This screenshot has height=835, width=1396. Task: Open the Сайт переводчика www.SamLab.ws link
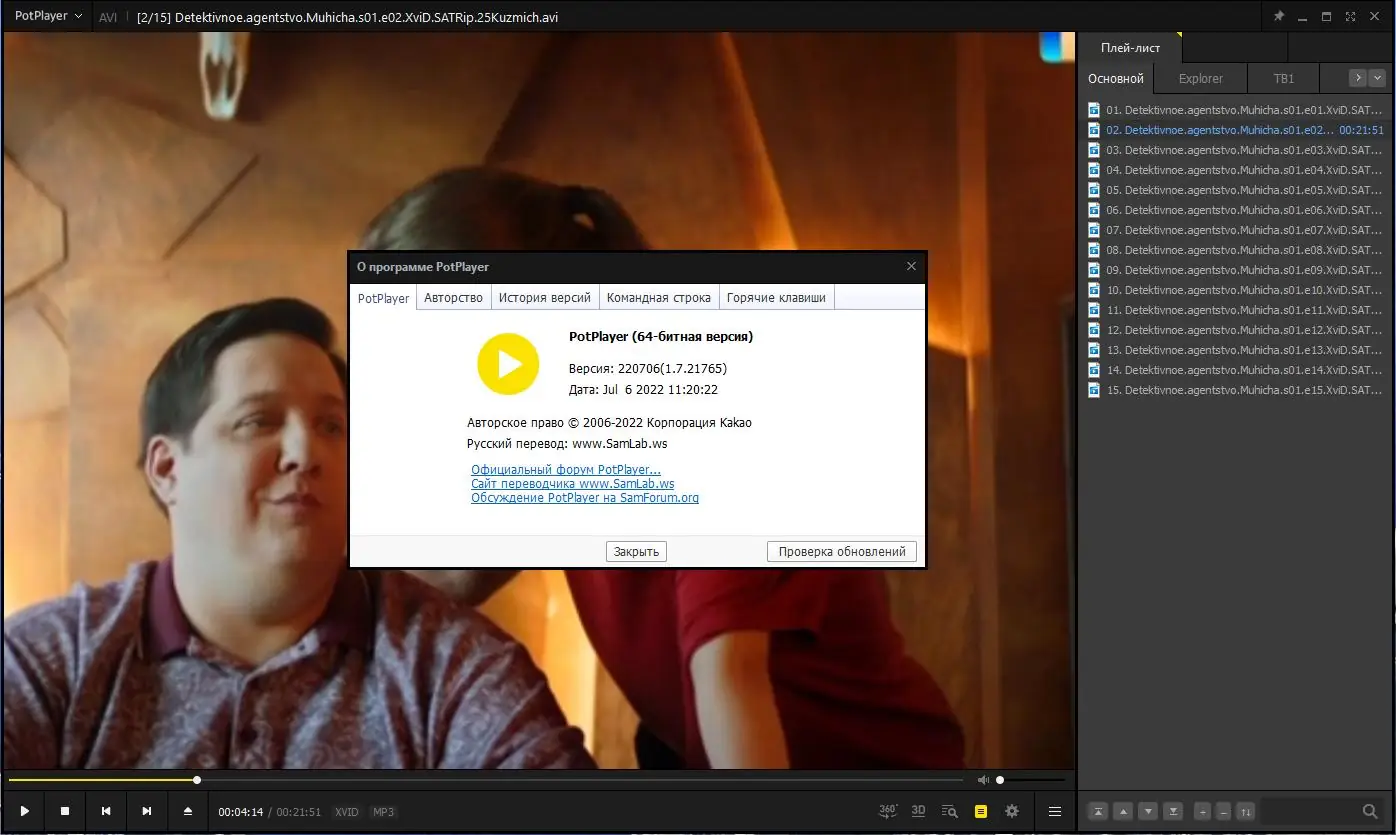(573, 484)
